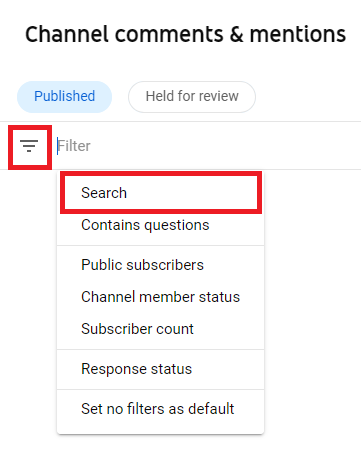Show comments held for review
The height and width of the screenshot is (462, 361).
[192, 97]
